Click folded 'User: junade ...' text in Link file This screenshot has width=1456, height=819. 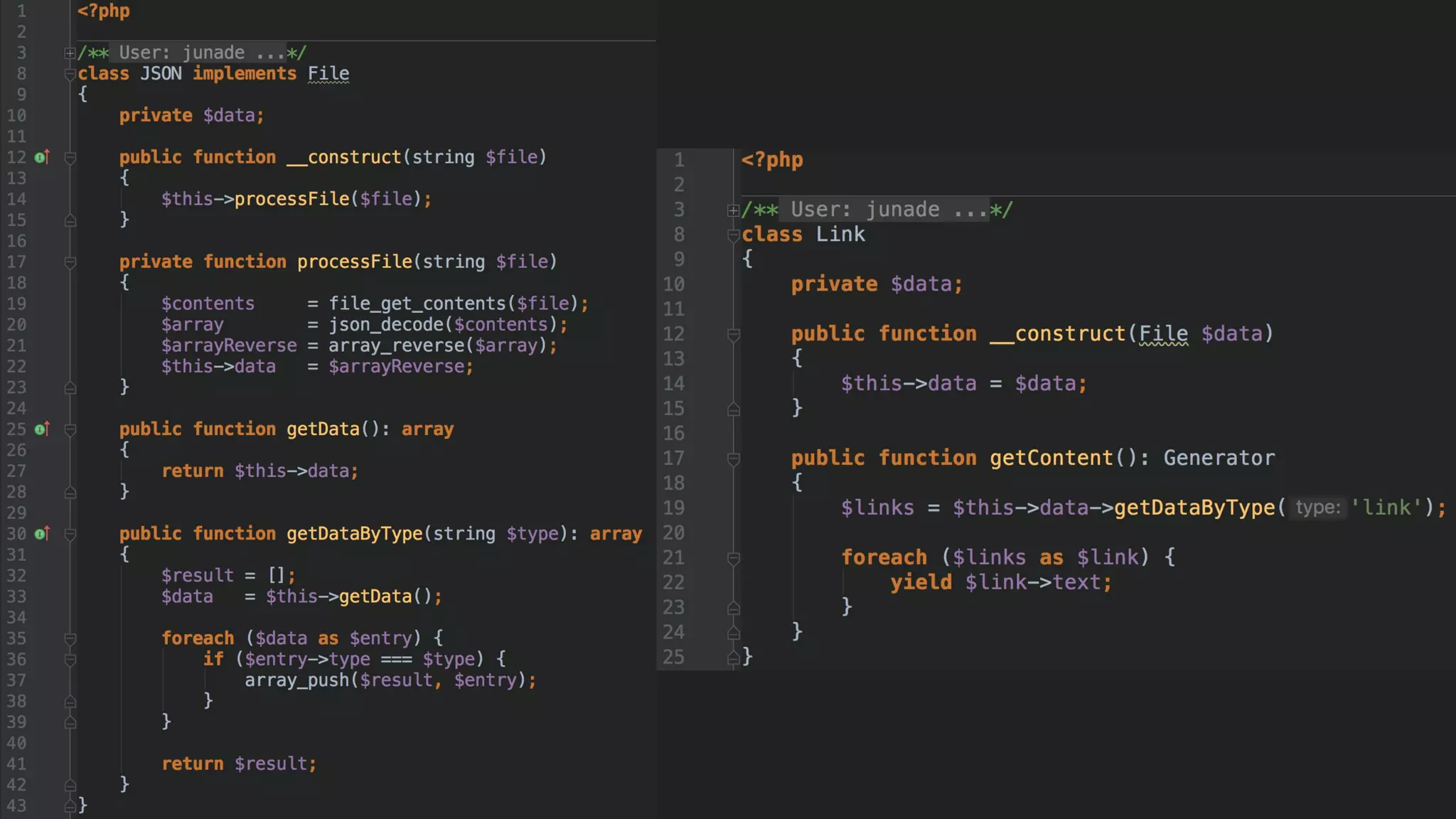pos(884,210)
